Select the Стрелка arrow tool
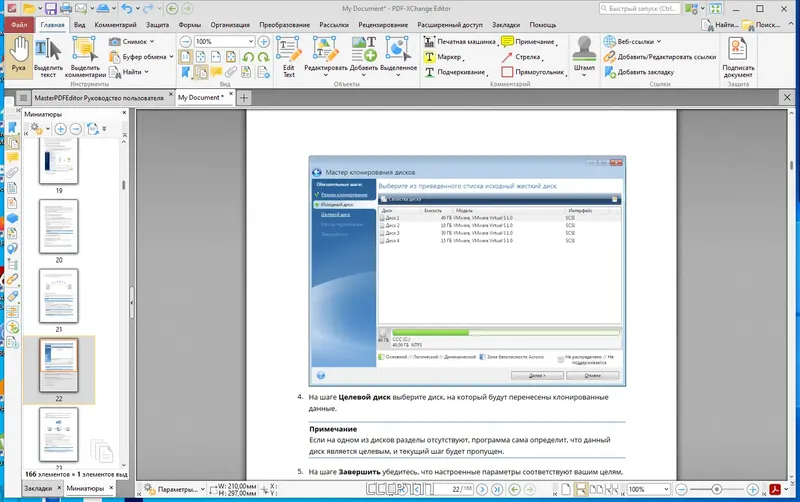800x502 pixels. [521, 57]
